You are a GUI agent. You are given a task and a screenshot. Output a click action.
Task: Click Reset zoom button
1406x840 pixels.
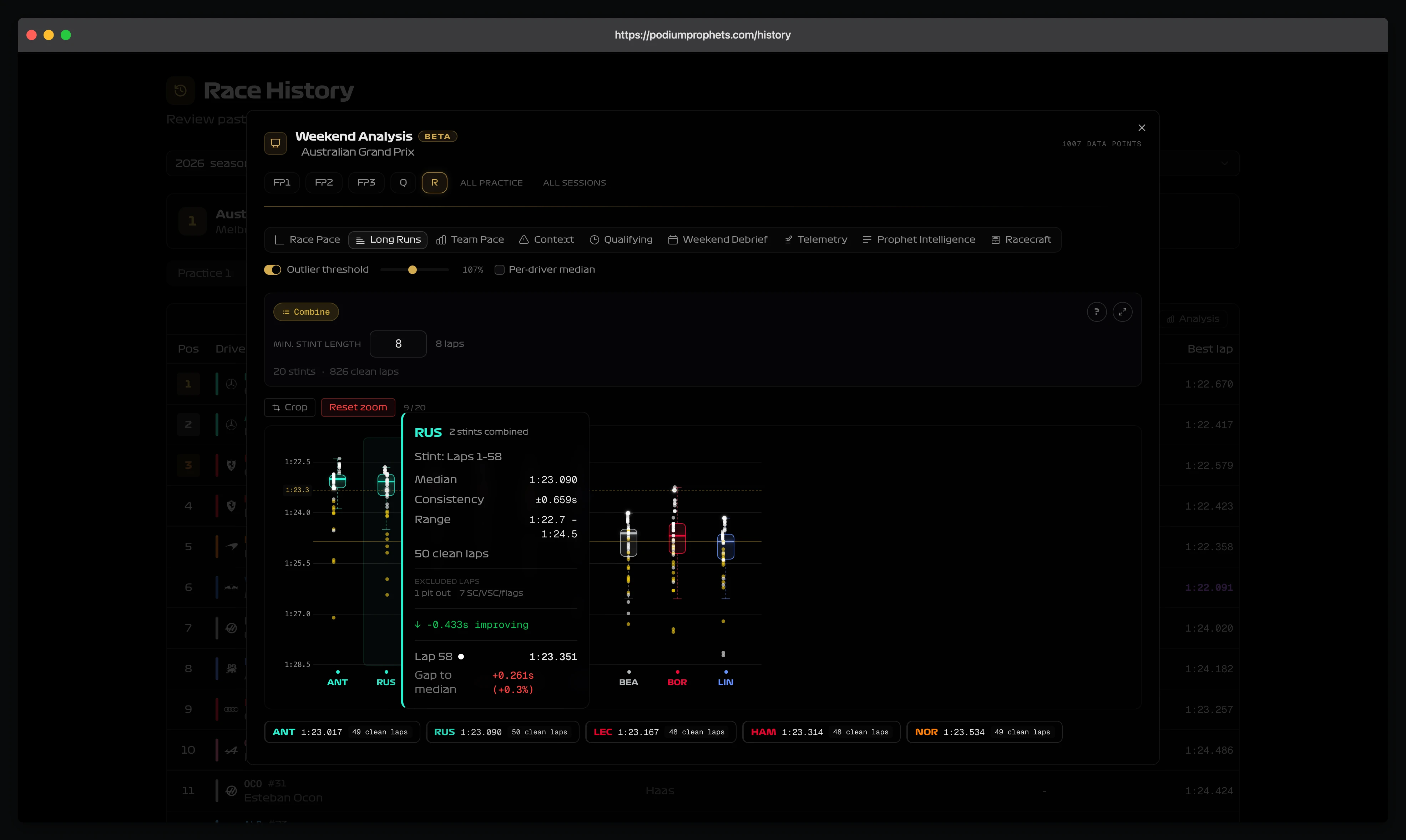358,407
